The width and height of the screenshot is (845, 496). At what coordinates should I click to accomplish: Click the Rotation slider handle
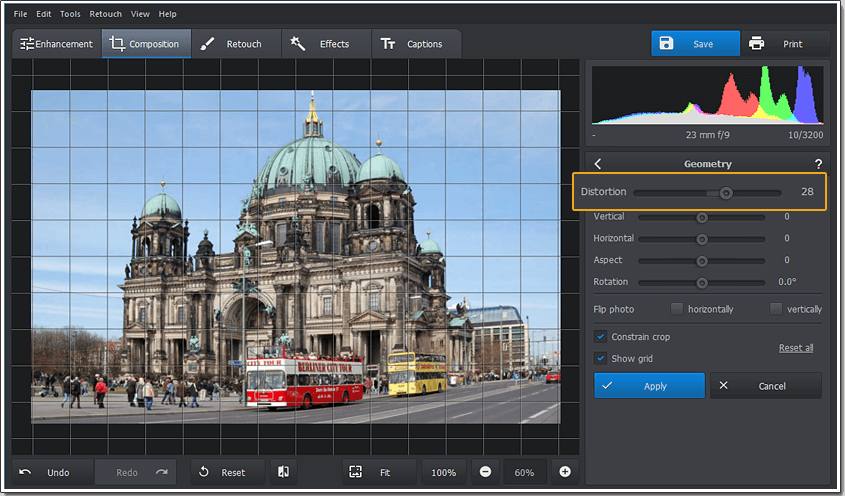[702, 283]
